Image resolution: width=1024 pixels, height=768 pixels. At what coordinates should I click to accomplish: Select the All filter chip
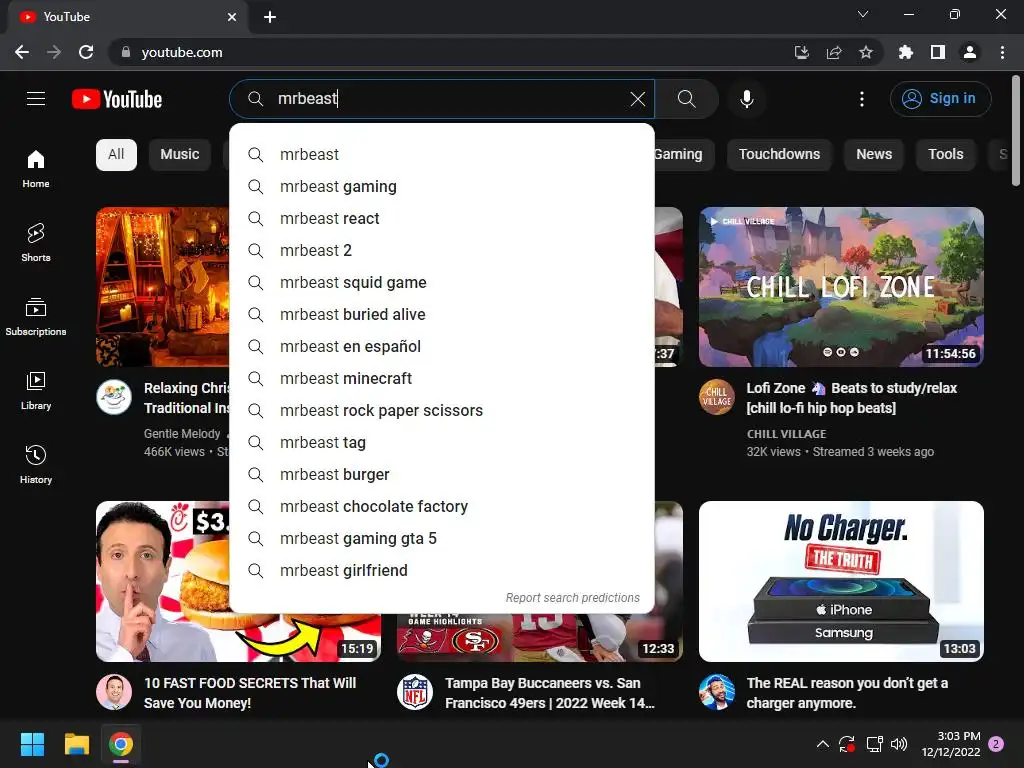click(x=116, y=155)
